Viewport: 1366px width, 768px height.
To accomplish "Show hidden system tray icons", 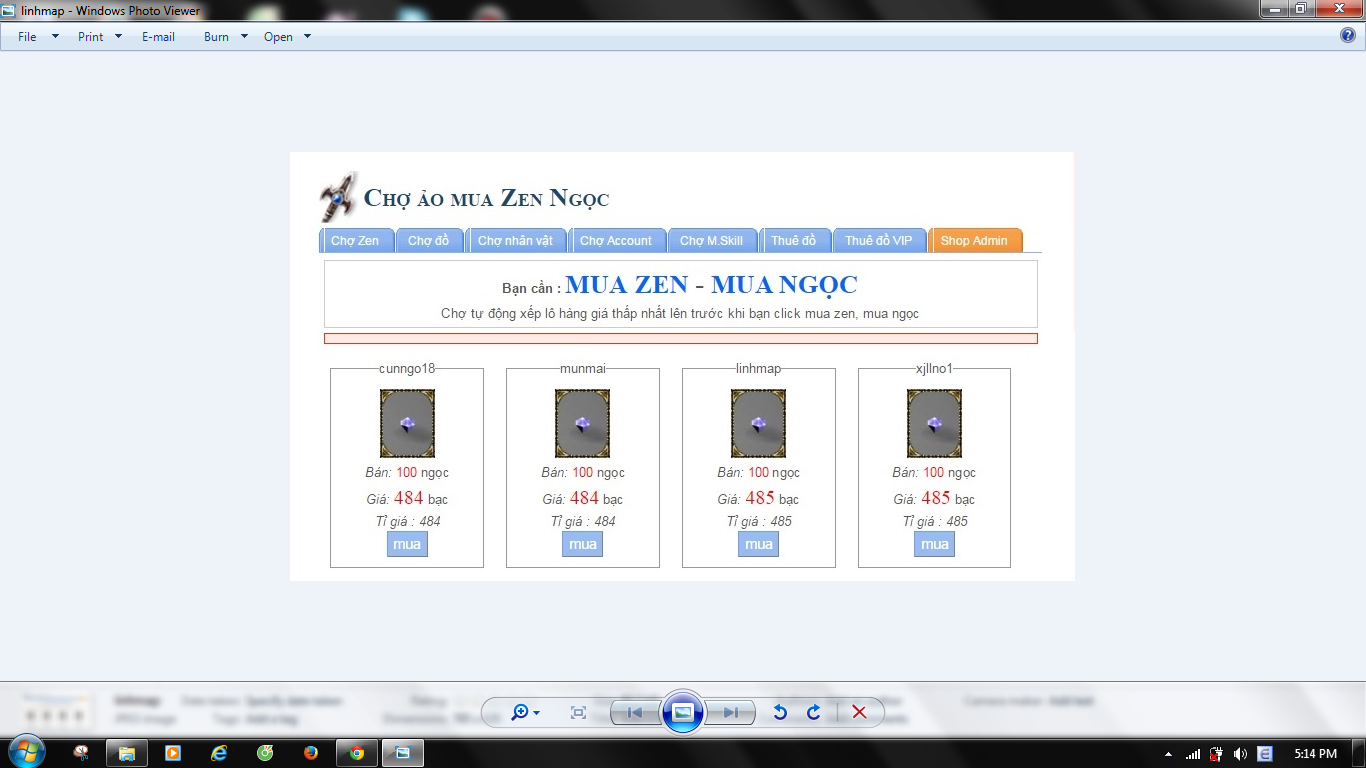I will (x=1168, y=754).
